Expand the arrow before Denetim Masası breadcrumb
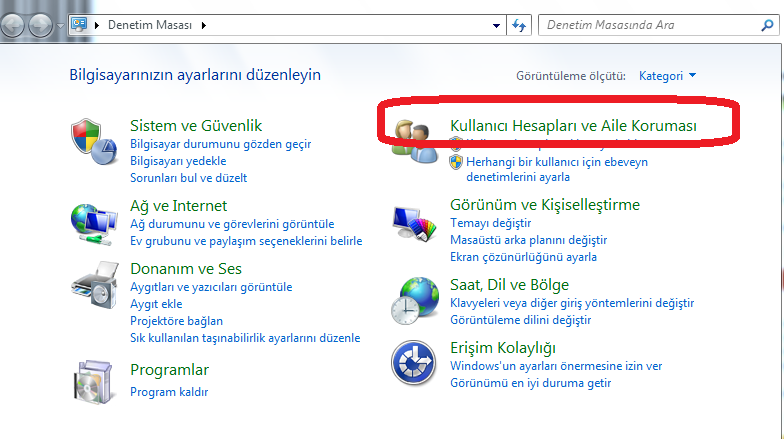This screenshot has height=439, width=784. click(x=96, y=25)
